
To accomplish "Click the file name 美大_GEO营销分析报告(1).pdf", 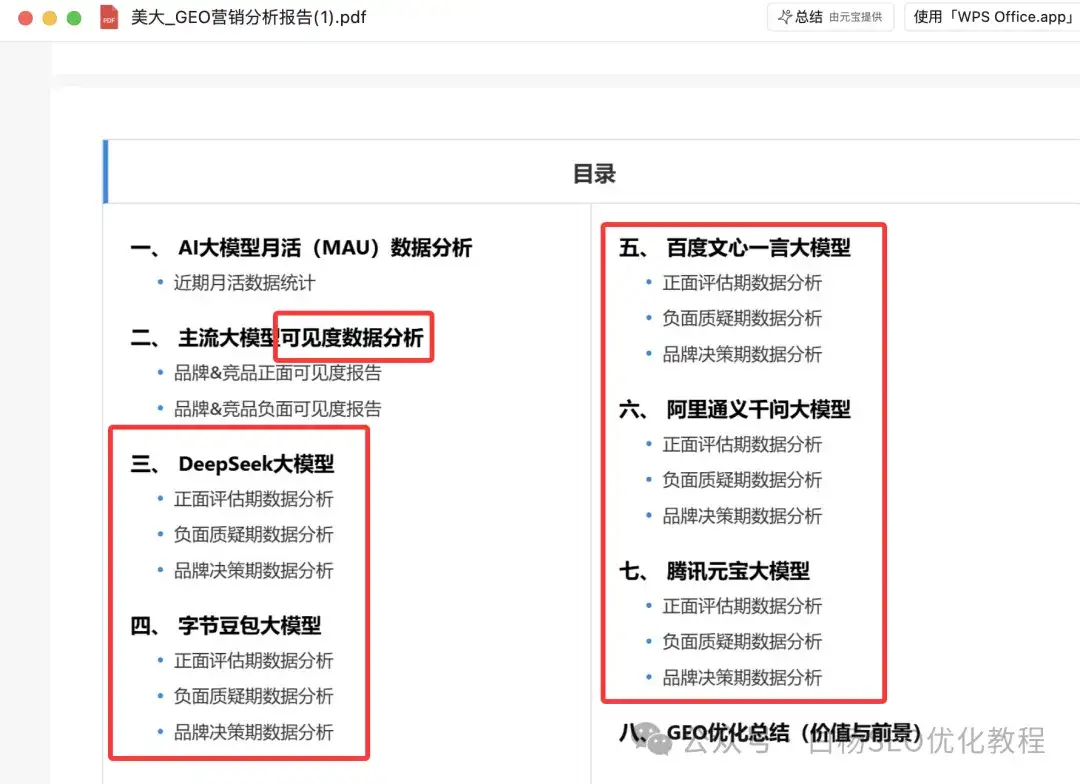I will (249, 17).
